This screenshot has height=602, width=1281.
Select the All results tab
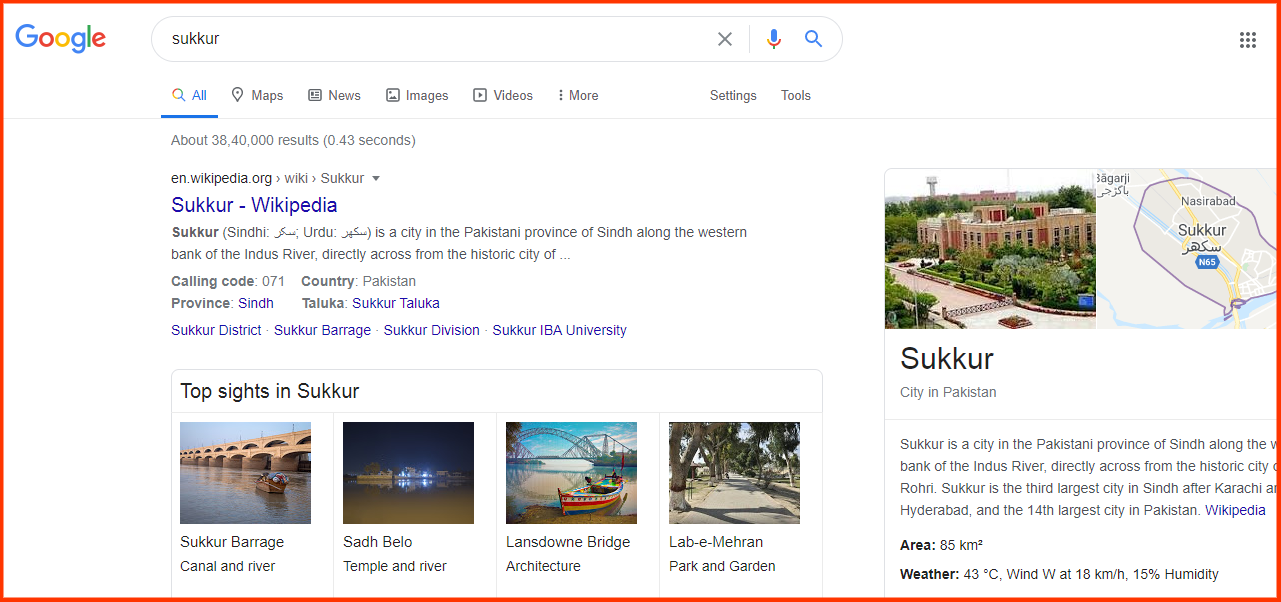[189, 96]
